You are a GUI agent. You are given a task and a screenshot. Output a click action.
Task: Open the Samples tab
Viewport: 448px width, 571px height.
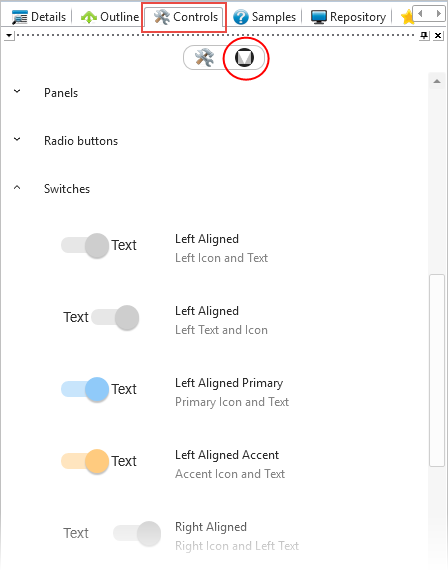pos(264,17)
